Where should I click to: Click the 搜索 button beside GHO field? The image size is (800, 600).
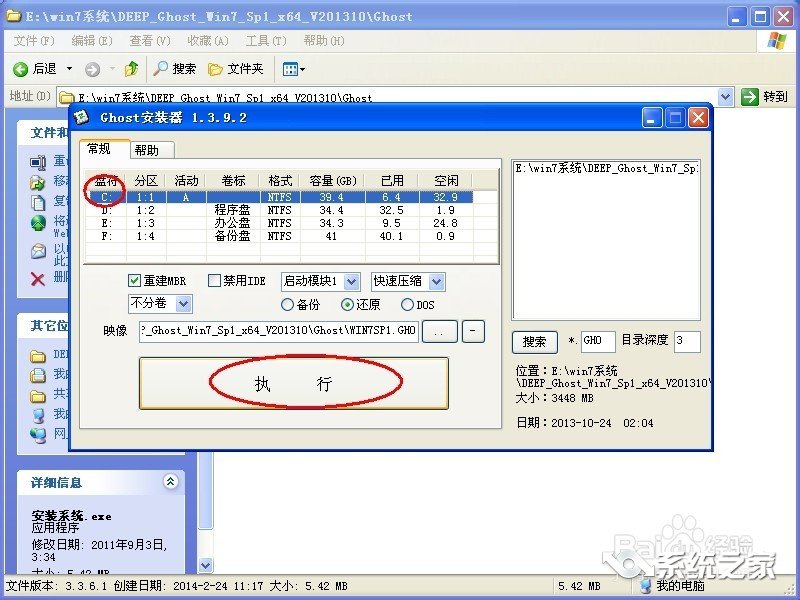point(533,342)
